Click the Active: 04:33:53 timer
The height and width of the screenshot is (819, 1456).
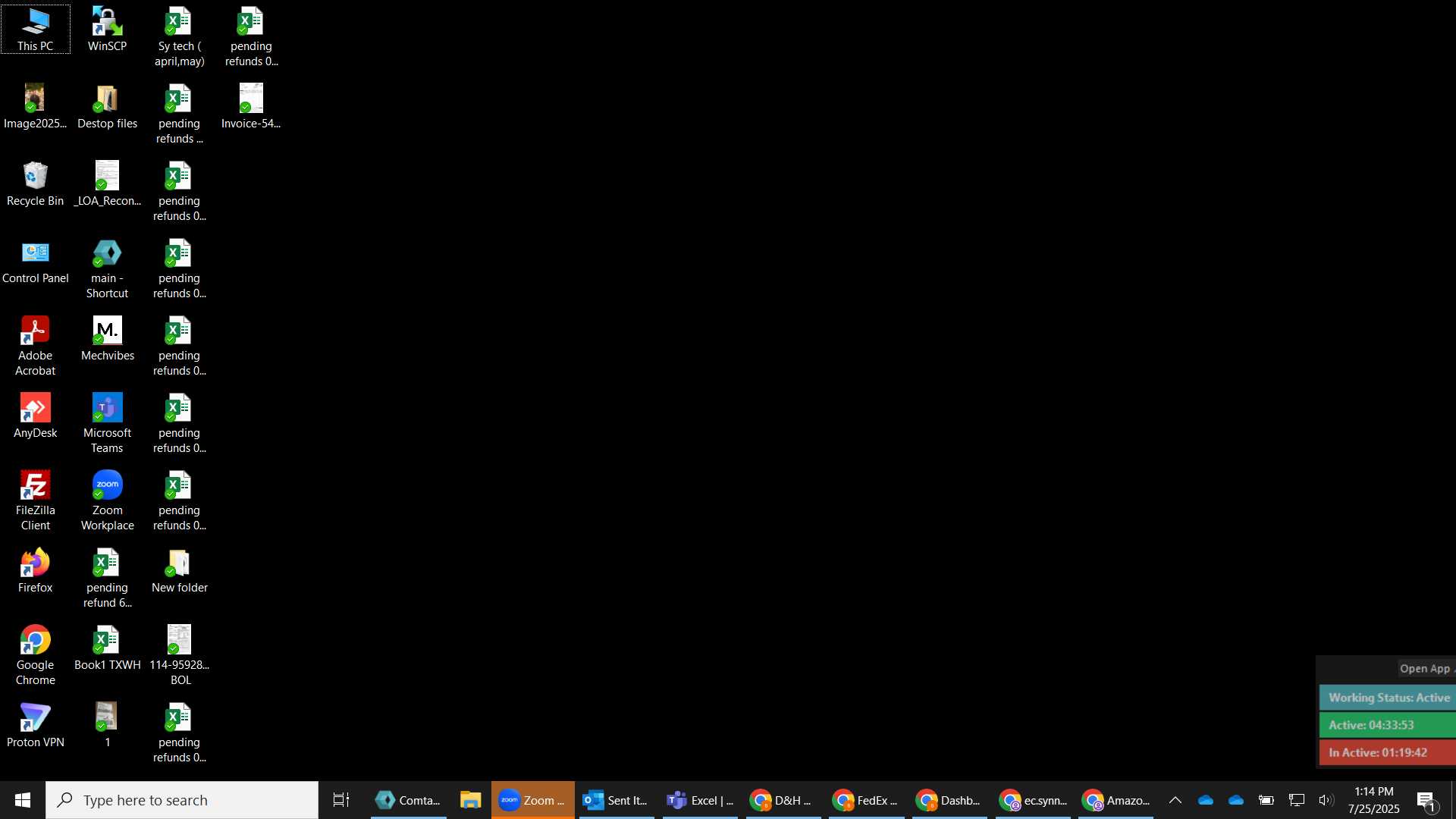point(1388,725)
